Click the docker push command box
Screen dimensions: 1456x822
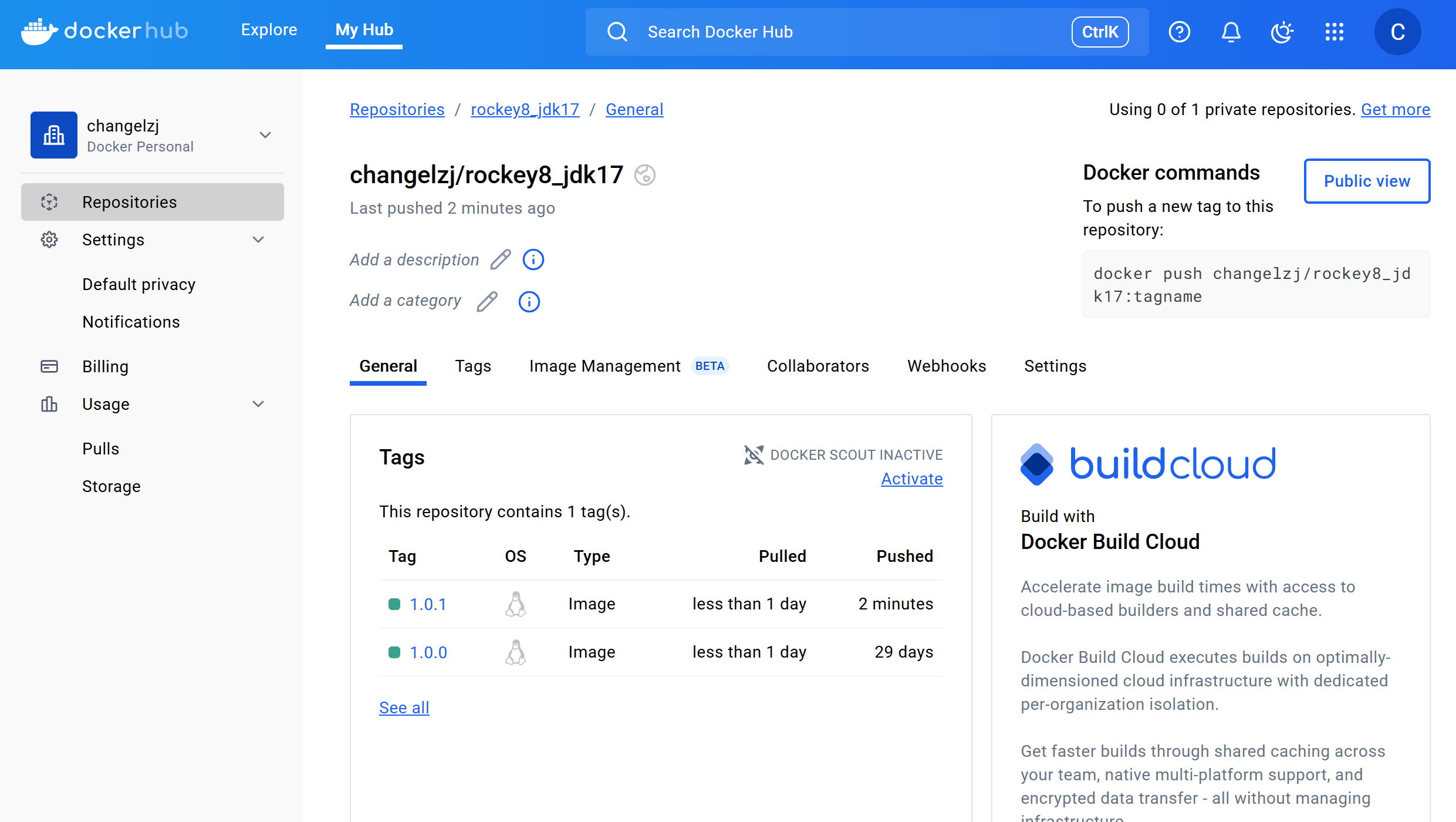1256,284
